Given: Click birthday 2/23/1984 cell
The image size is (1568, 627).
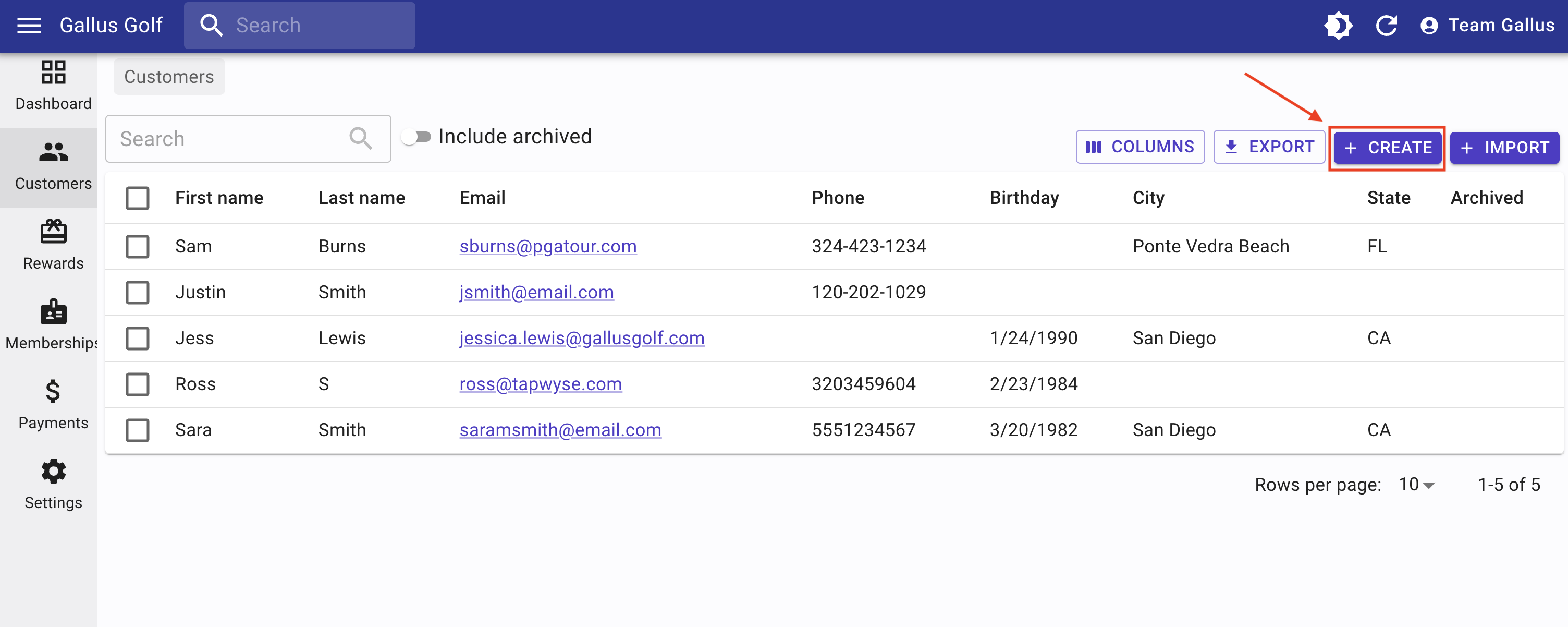Looking at the screenshot, I should click(1034, 384).
